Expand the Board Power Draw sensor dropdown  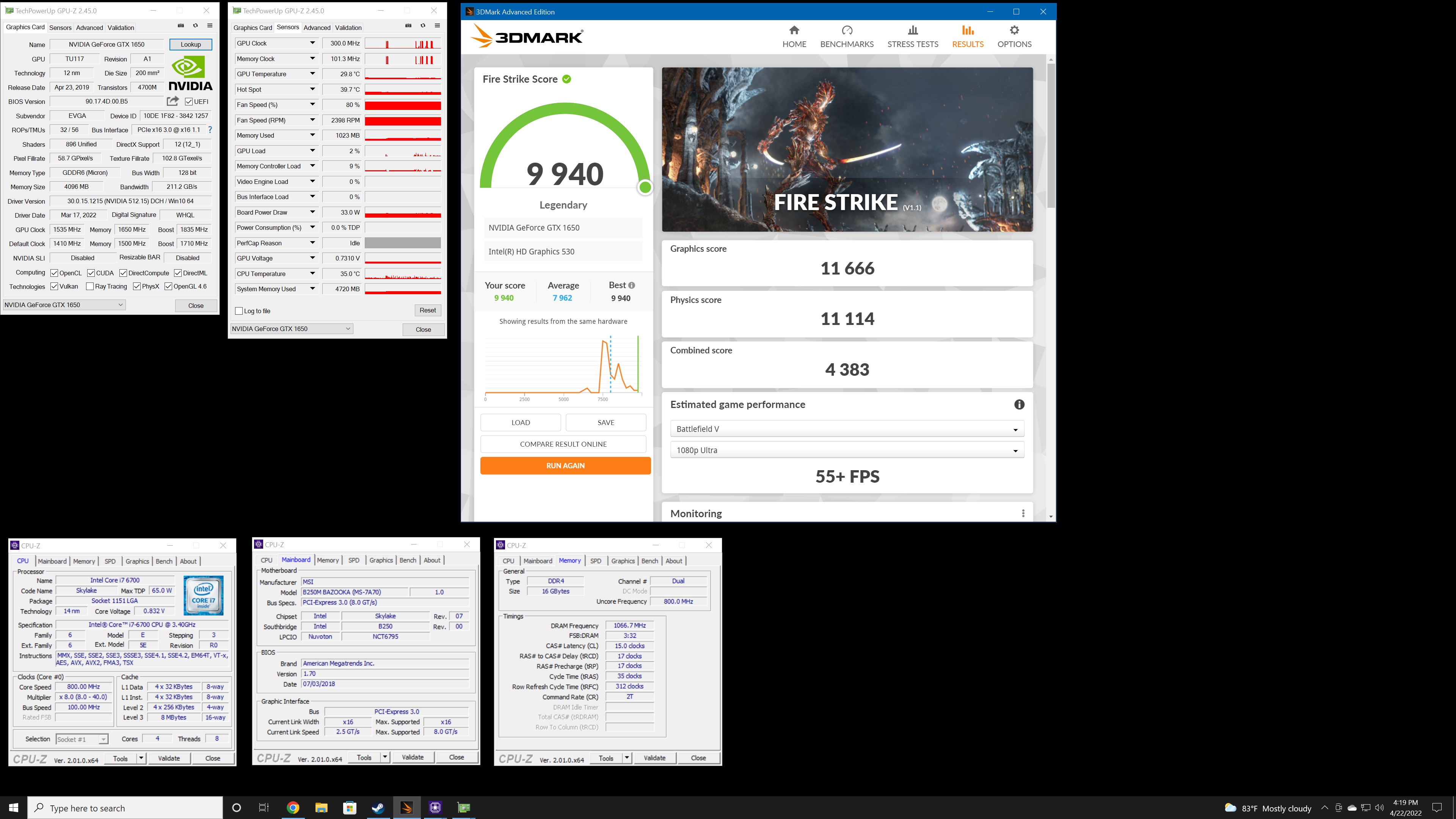(x=312, y=212)
